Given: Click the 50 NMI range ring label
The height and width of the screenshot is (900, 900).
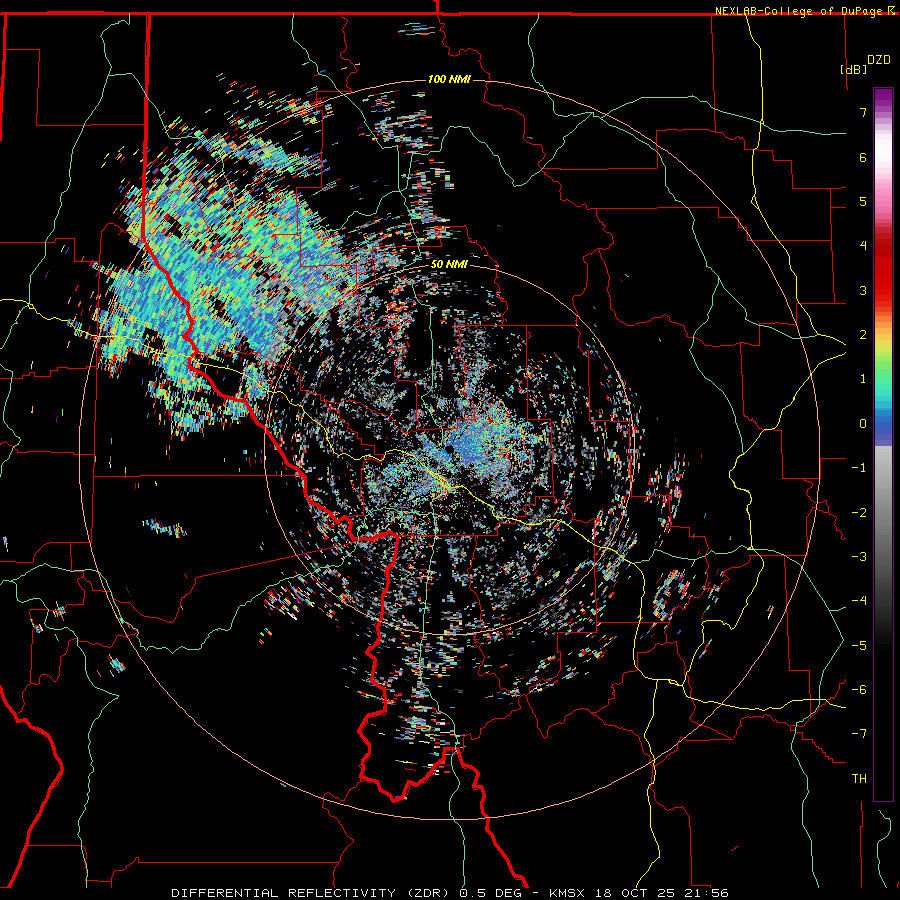Looking at the screenshot, I should pyautogui.click(x=449, y=265).
